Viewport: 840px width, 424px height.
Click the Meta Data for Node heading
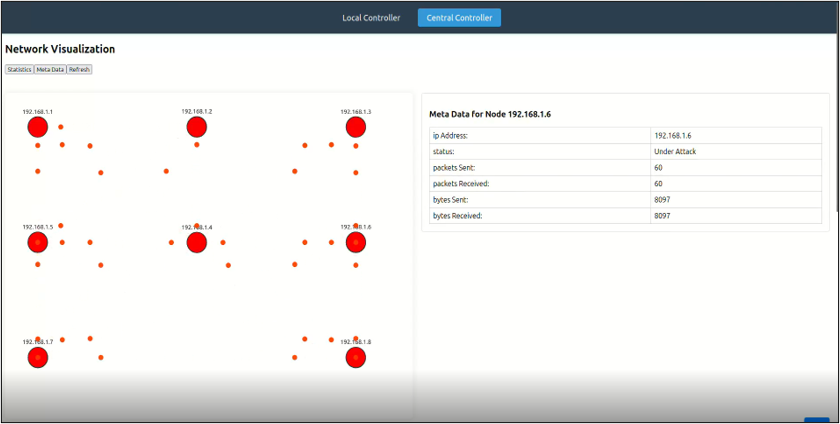click(490, 114)
